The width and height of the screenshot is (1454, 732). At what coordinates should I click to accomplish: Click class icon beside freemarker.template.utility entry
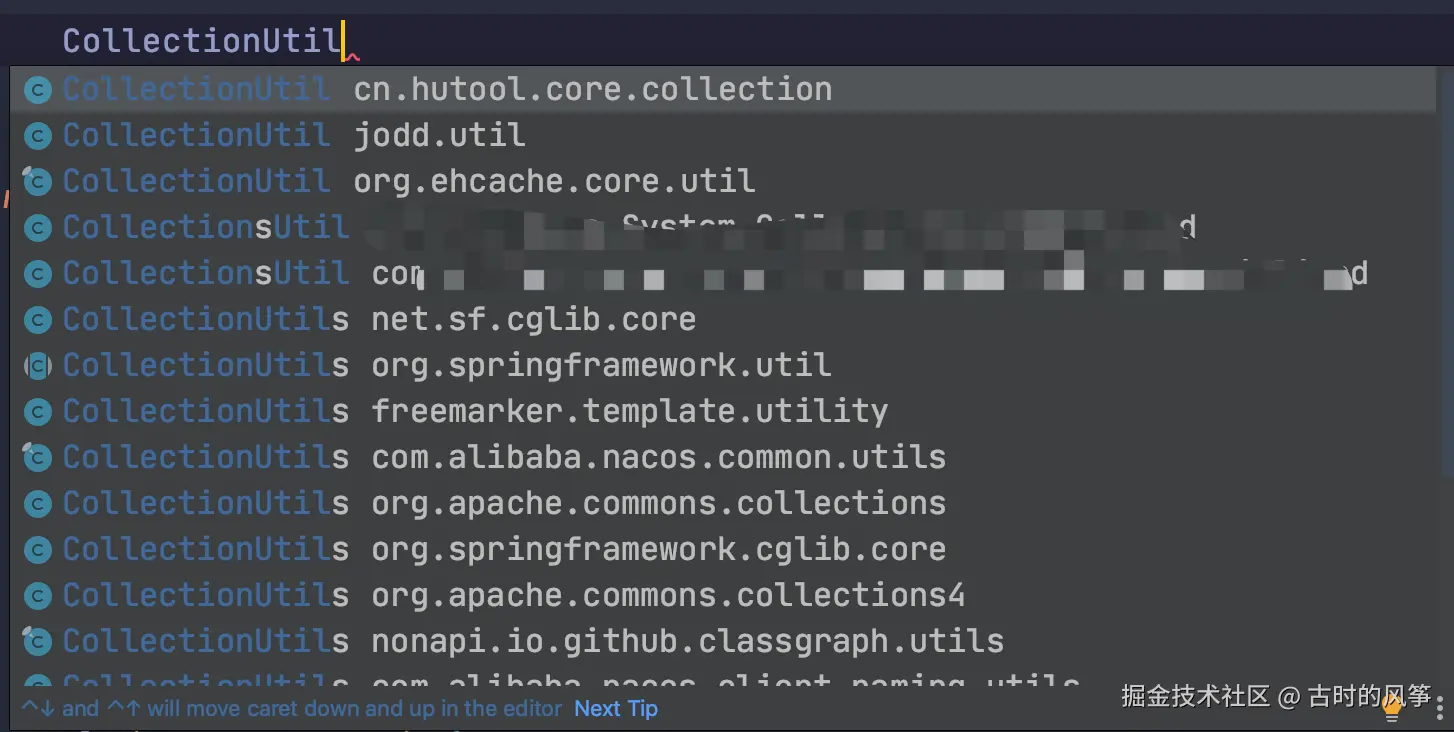pos(37,412)
